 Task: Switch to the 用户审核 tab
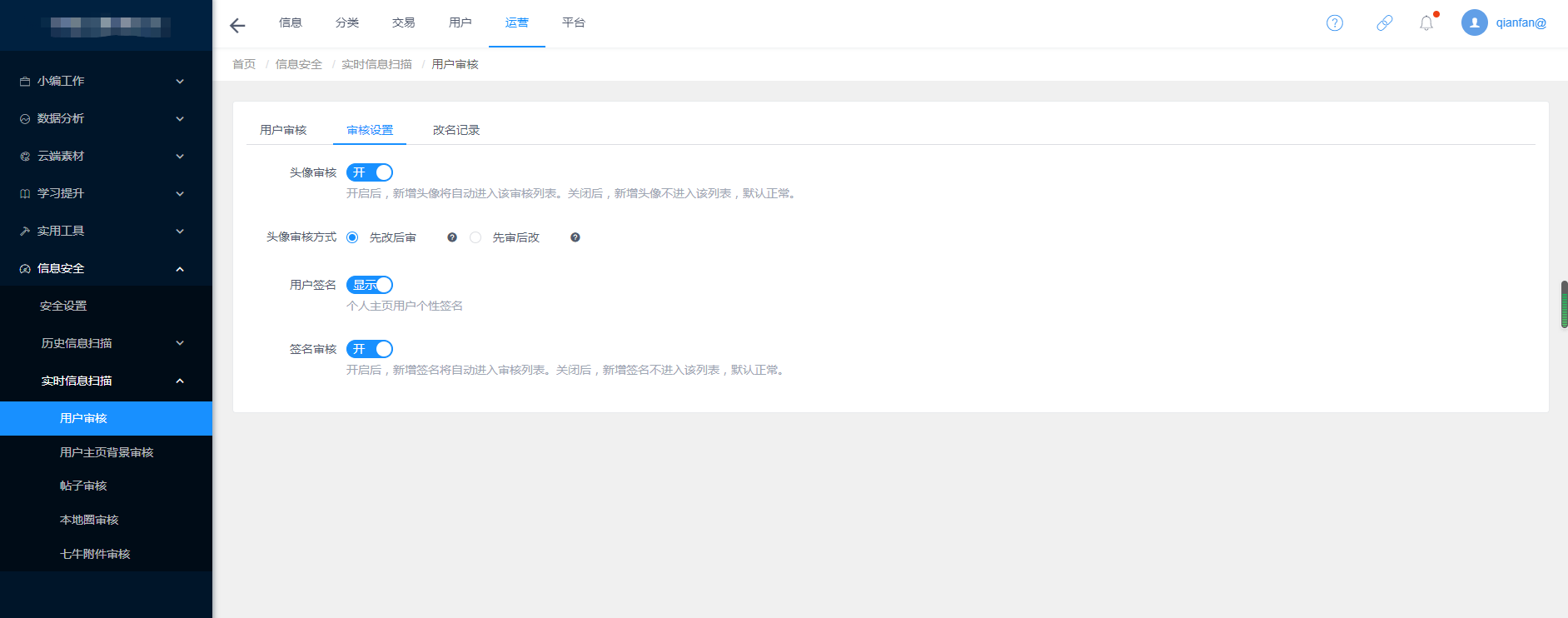point(283,130)
